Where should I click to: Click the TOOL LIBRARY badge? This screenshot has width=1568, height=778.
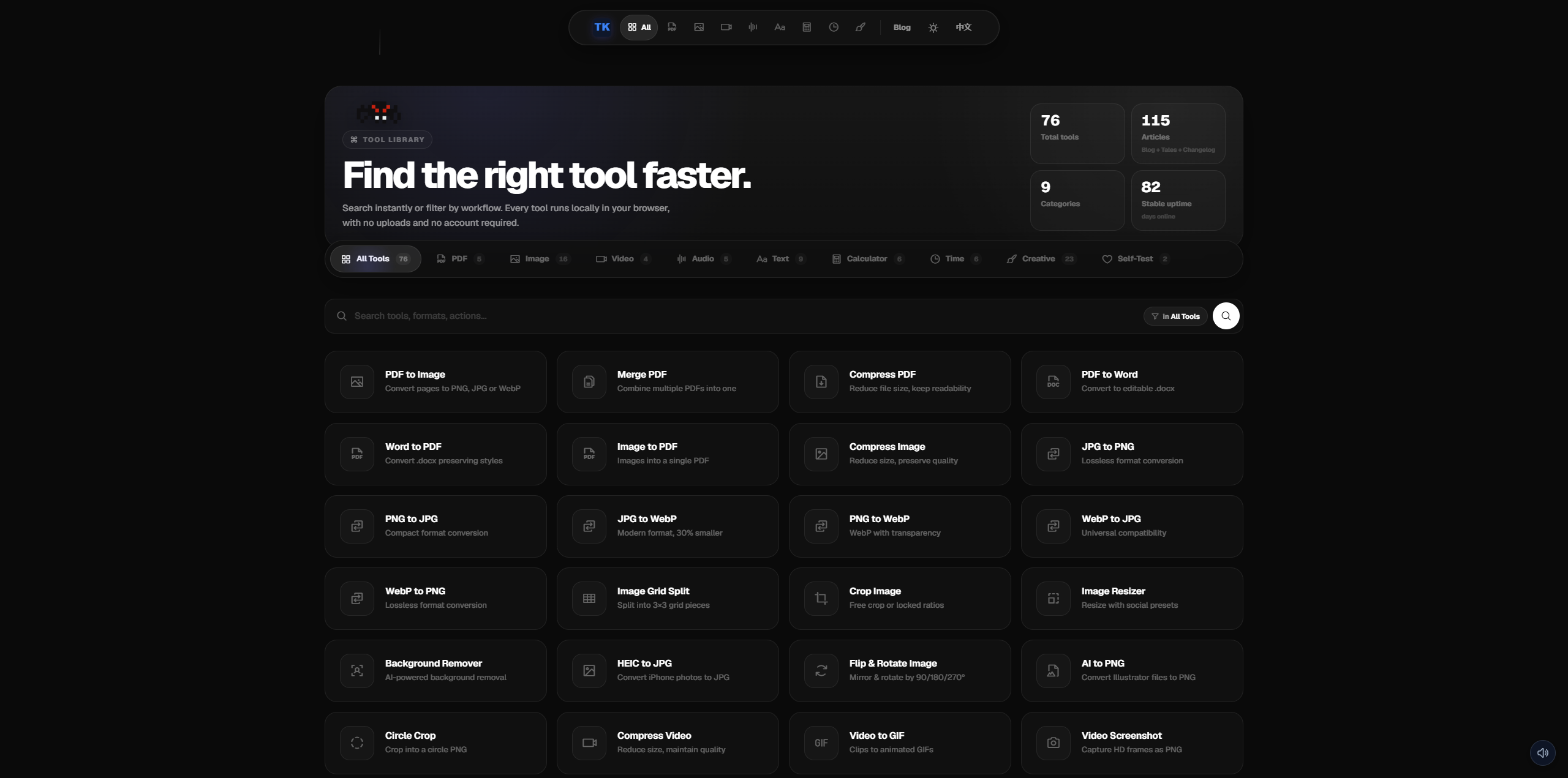387,140
